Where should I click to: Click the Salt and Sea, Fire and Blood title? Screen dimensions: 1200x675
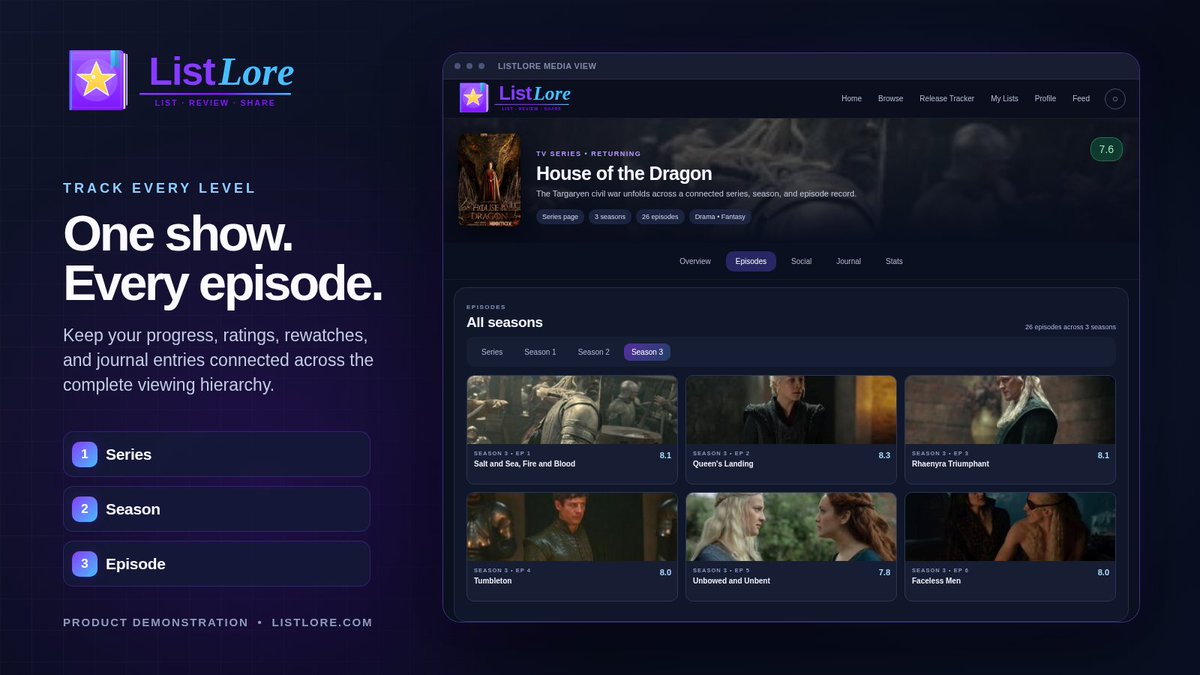pyautogui.click(x=524, y=464)
